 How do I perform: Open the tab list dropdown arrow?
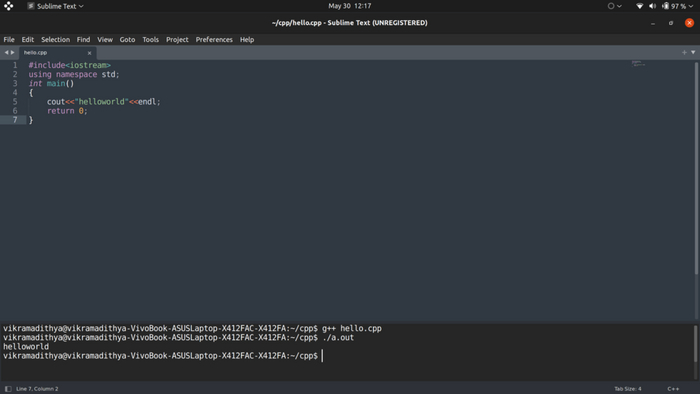click(x=693, y=52)
